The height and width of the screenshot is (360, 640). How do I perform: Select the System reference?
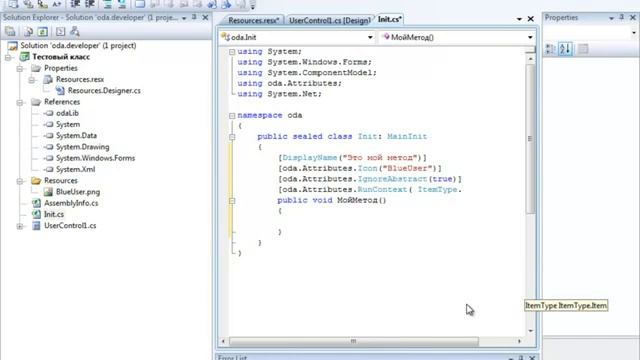(x=68, y=124)
